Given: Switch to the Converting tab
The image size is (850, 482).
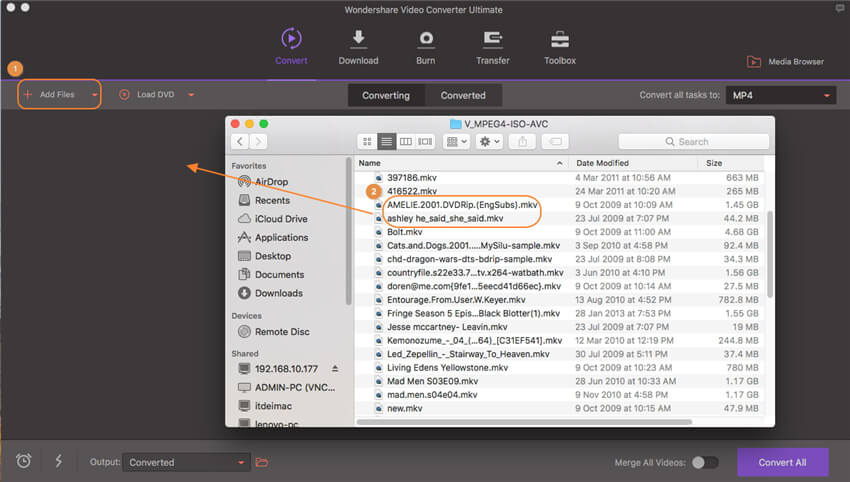Looking at the screenshot, I should tap(386, 95).
